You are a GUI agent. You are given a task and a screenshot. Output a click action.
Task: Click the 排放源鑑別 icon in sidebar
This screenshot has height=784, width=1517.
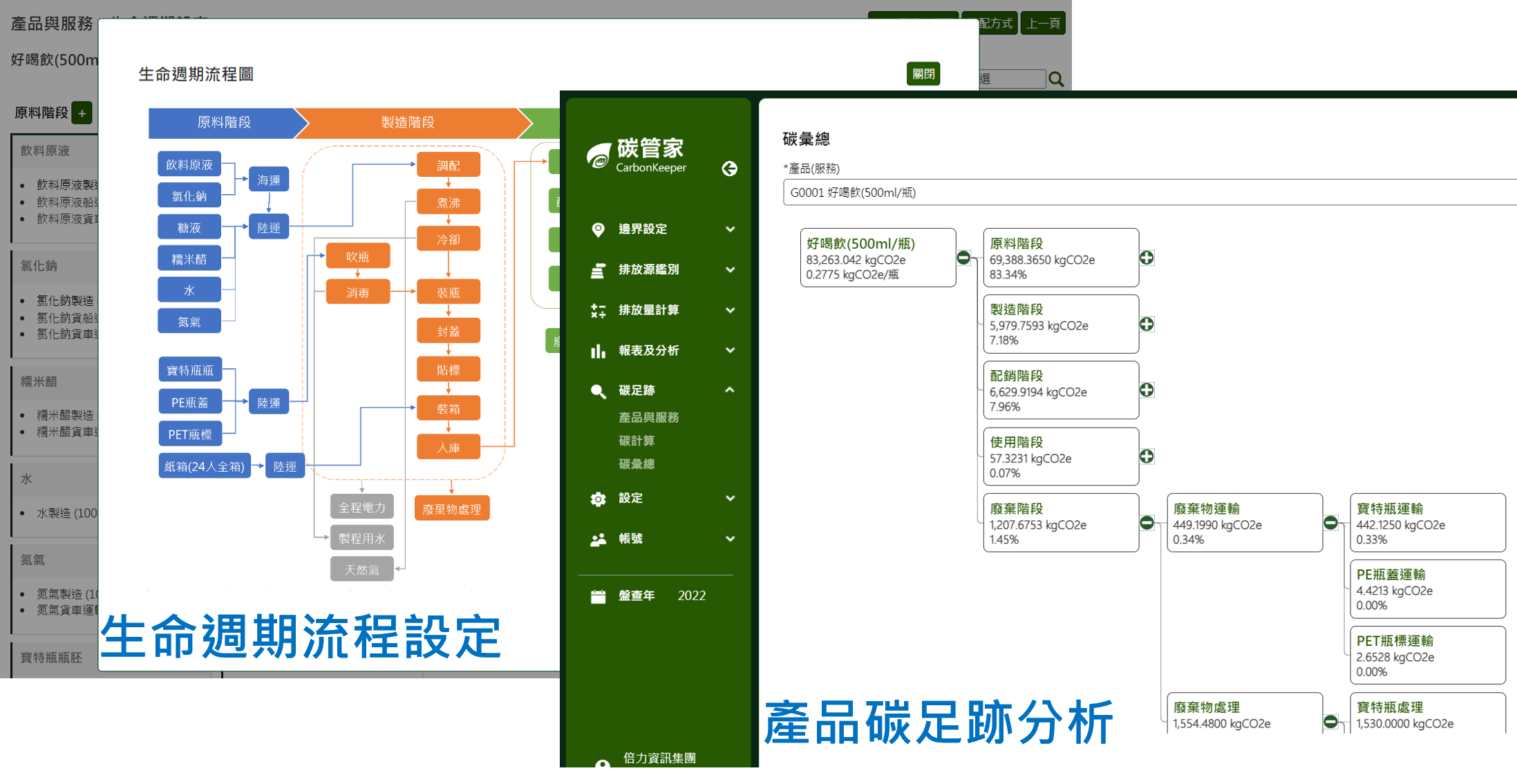(x=599, y=270)
